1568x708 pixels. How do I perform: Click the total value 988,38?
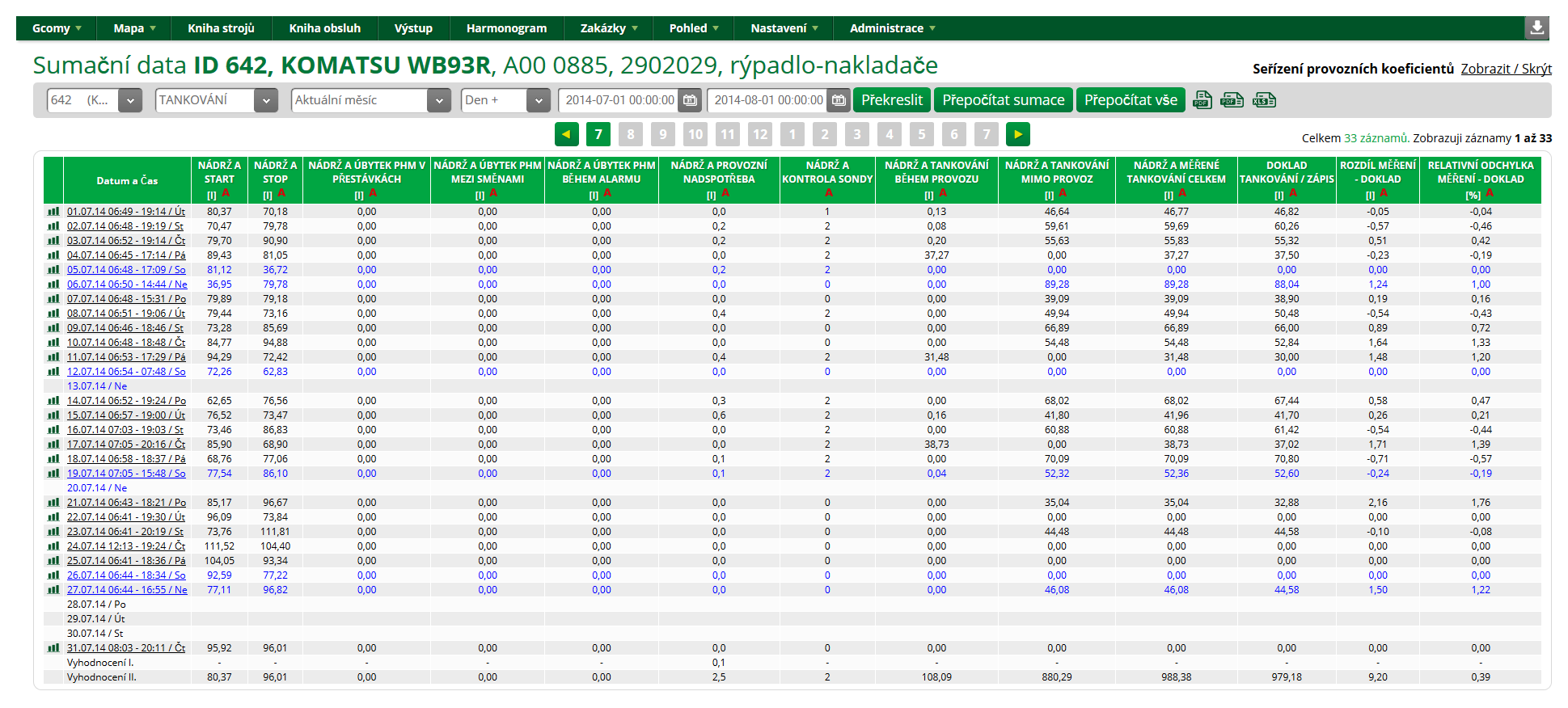(x=1177, y=677)
